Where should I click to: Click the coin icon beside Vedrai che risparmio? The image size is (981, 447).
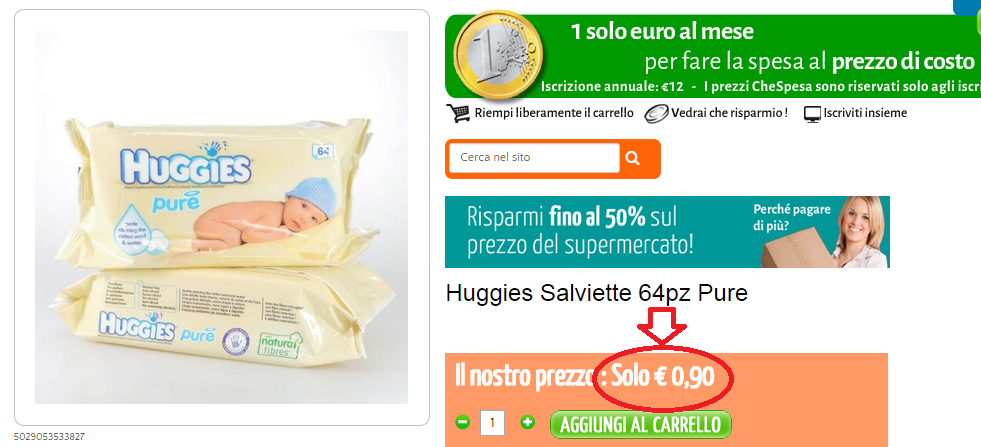[657, 113]
